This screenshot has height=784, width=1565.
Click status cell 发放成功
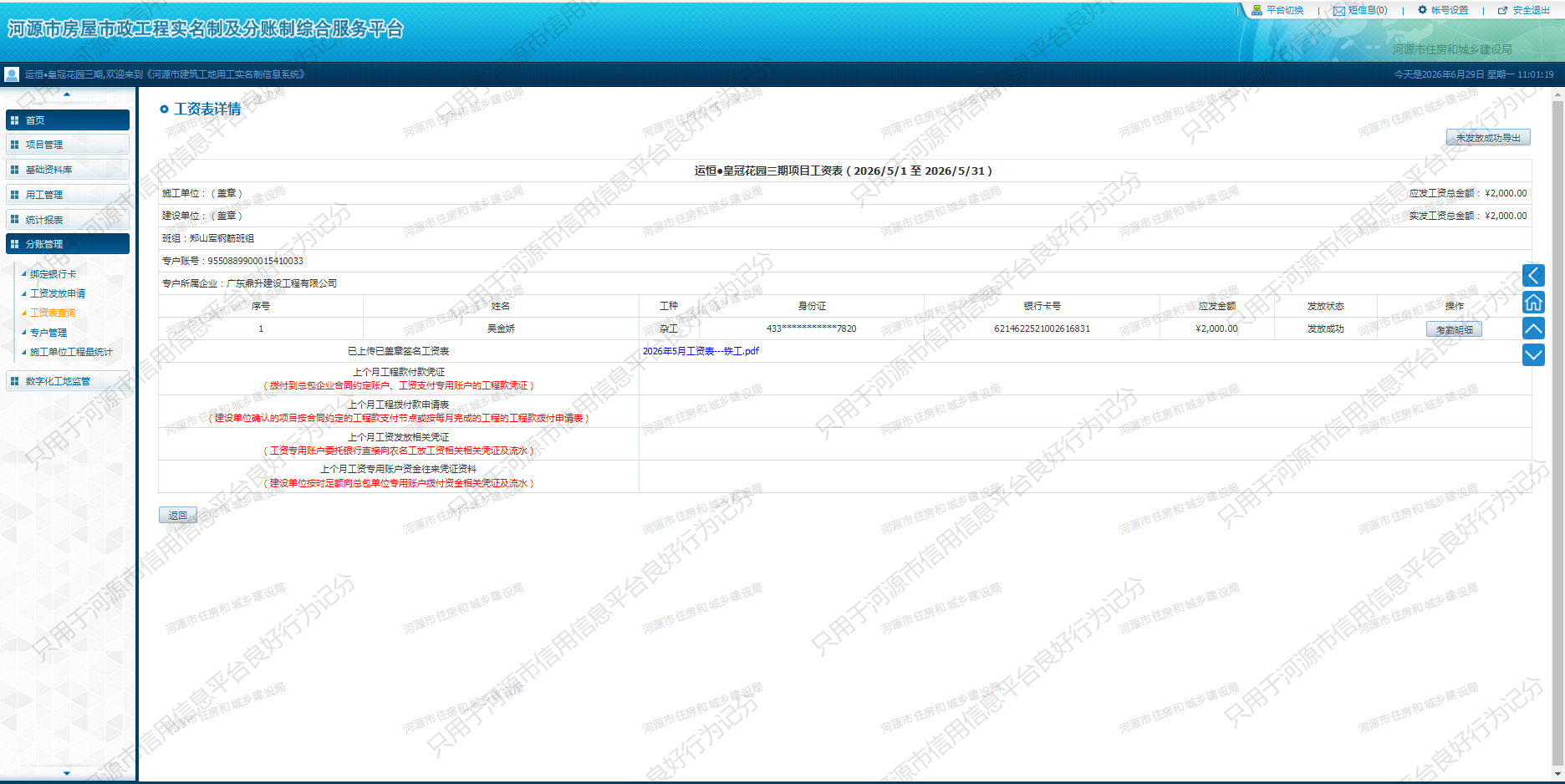[1325, 328]
